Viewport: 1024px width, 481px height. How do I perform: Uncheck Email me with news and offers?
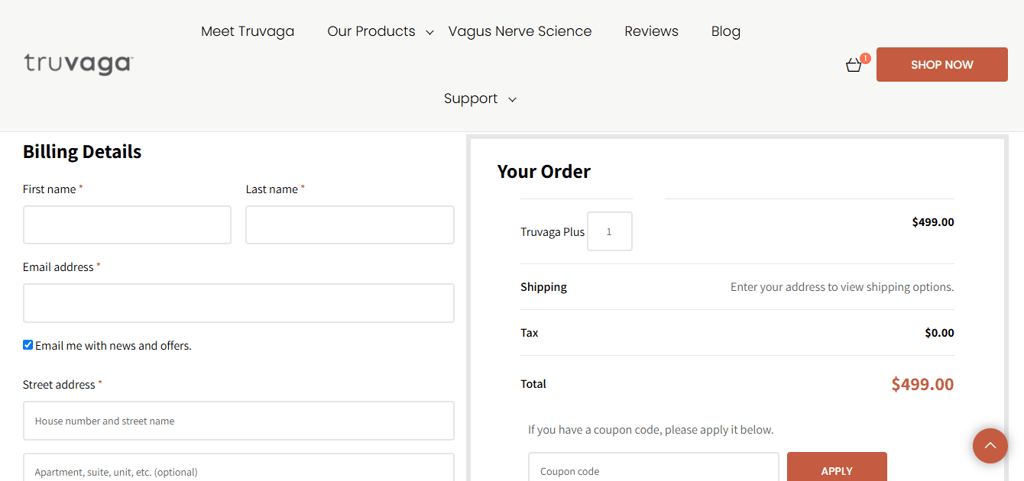[27, 345]
